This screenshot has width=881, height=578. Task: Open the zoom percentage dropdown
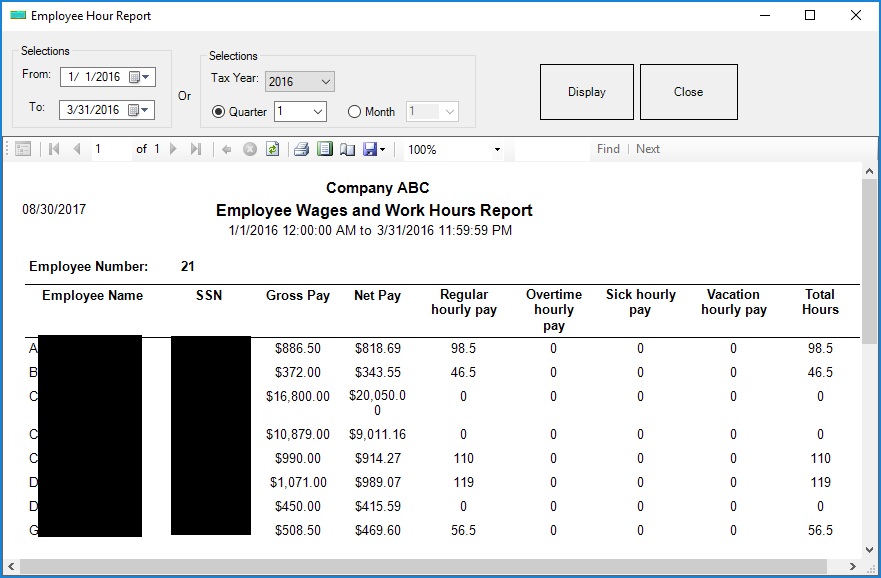click(x=497, y=150)
